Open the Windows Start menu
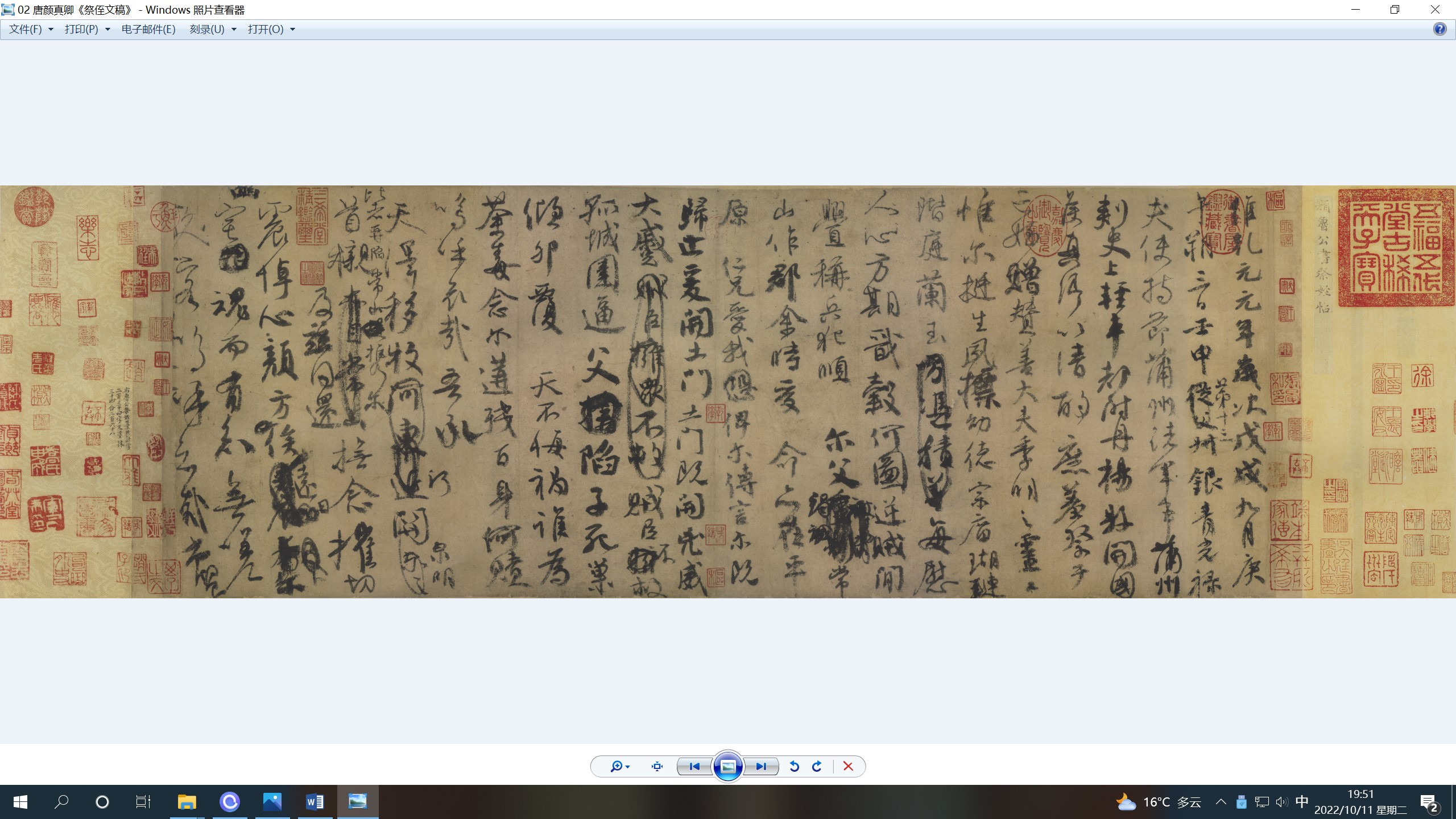The width and height of the screenshot is (1456, 819). (x=20, y=802)
